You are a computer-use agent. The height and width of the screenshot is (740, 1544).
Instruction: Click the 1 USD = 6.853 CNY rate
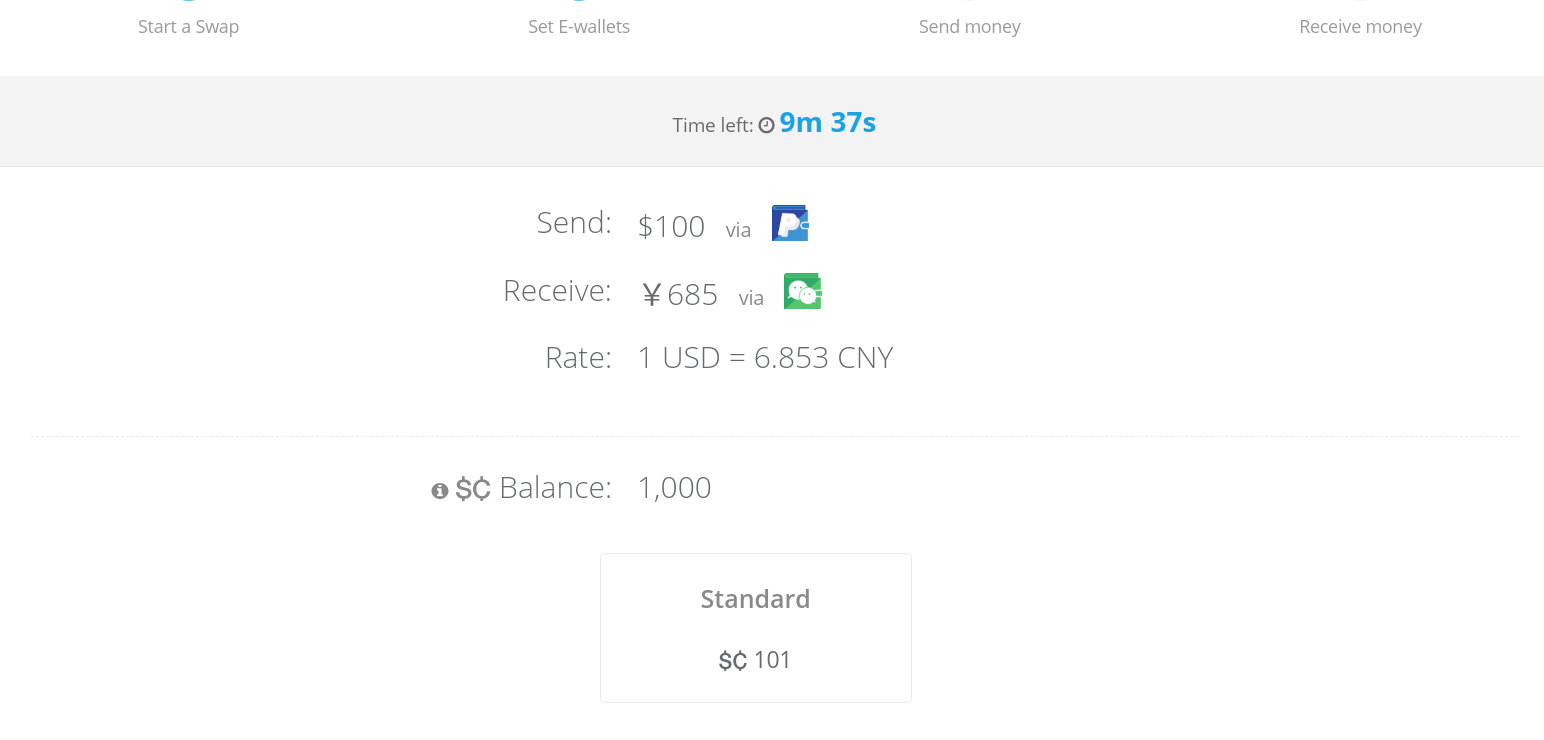pyautogui.click(x=765, y=358)
